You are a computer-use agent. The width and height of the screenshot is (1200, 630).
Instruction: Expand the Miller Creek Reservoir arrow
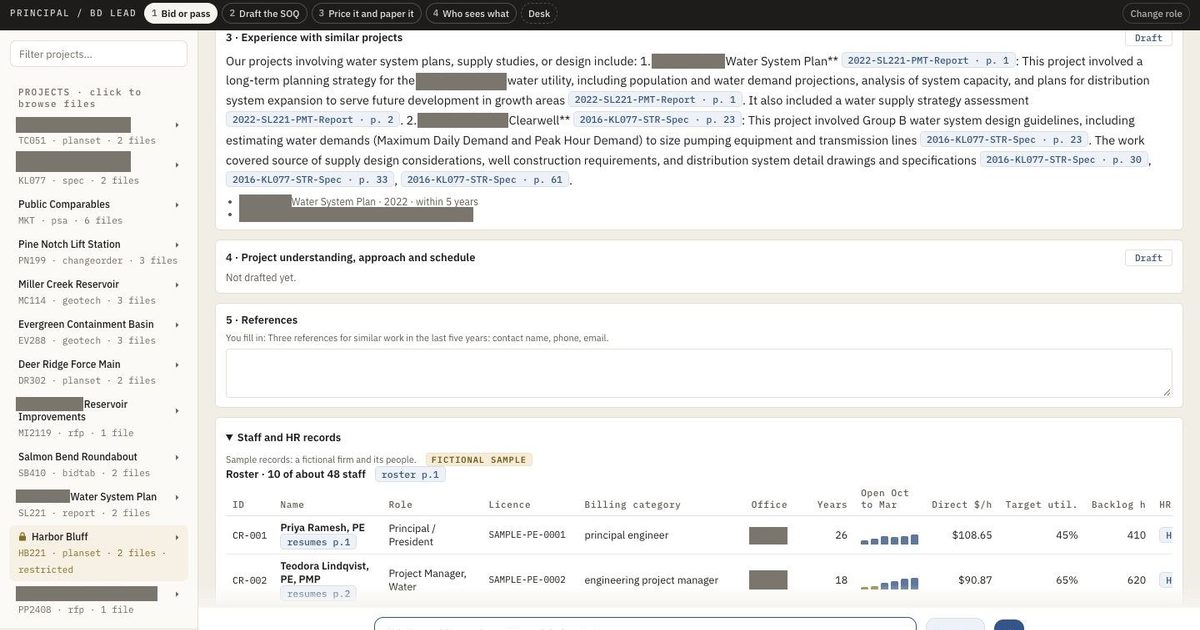[177, 285]
